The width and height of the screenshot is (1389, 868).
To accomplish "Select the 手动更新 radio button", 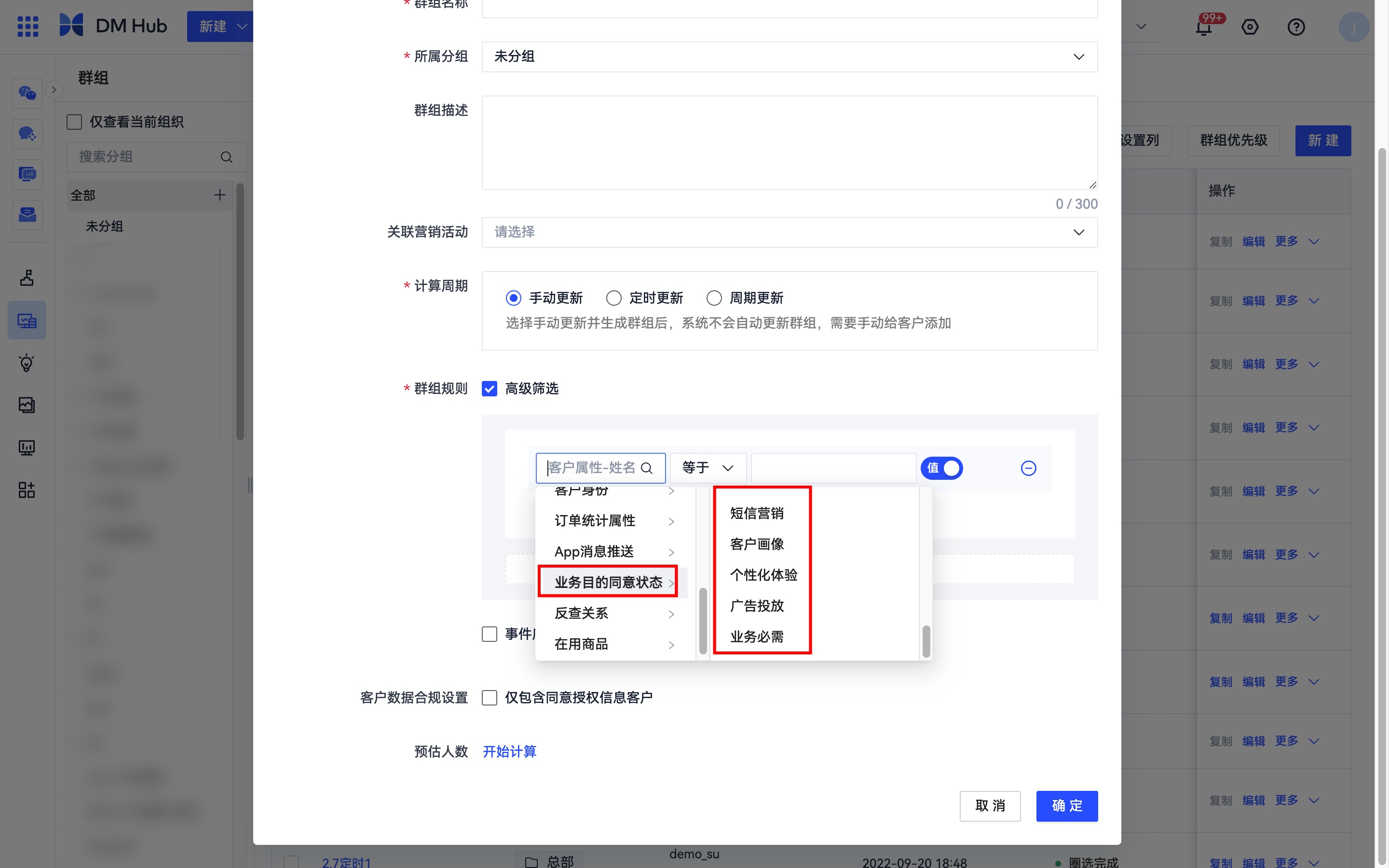I will [513, 298].
